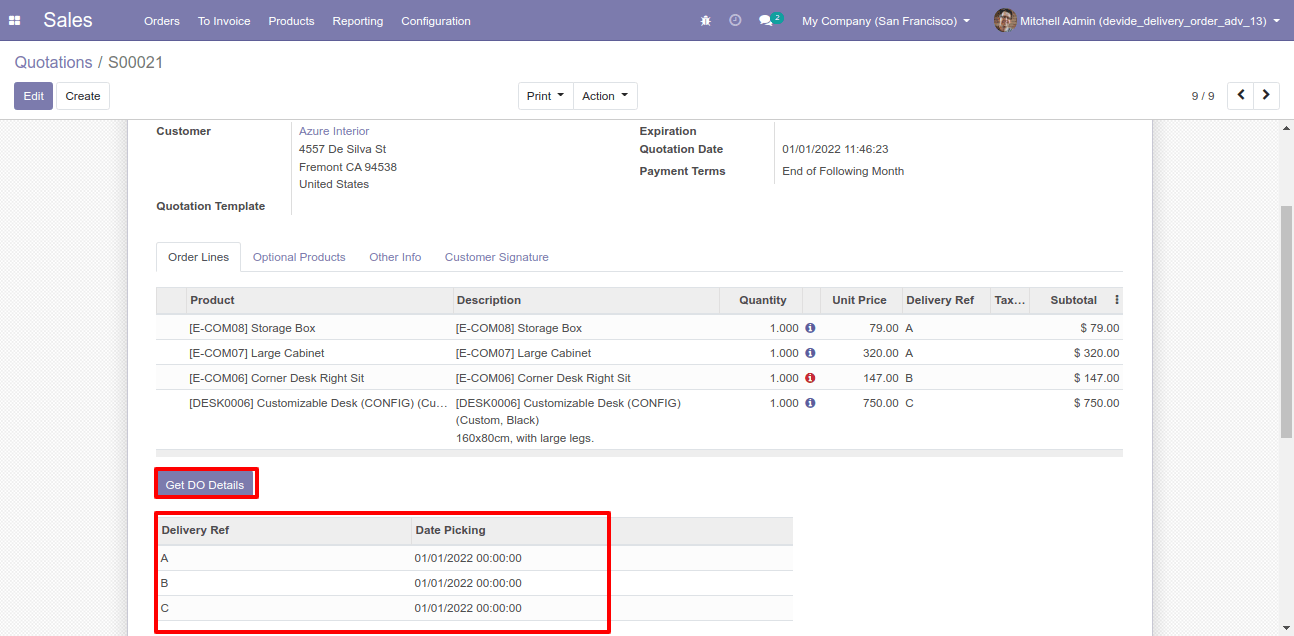Viewport: 1294px width, 636px height.
Task: Open the Mitchell Admin user menu
Action: (1137, 21)
